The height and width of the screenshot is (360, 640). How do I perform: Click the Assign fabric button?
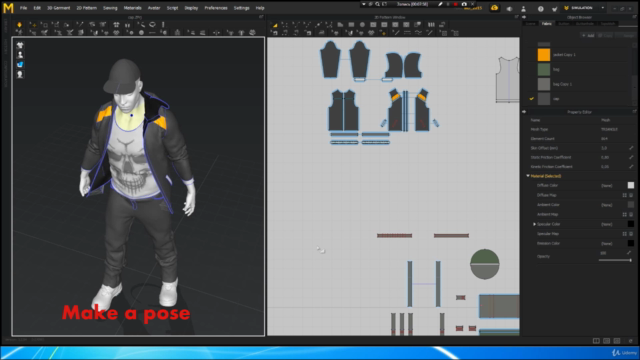[x=625, y=36]
